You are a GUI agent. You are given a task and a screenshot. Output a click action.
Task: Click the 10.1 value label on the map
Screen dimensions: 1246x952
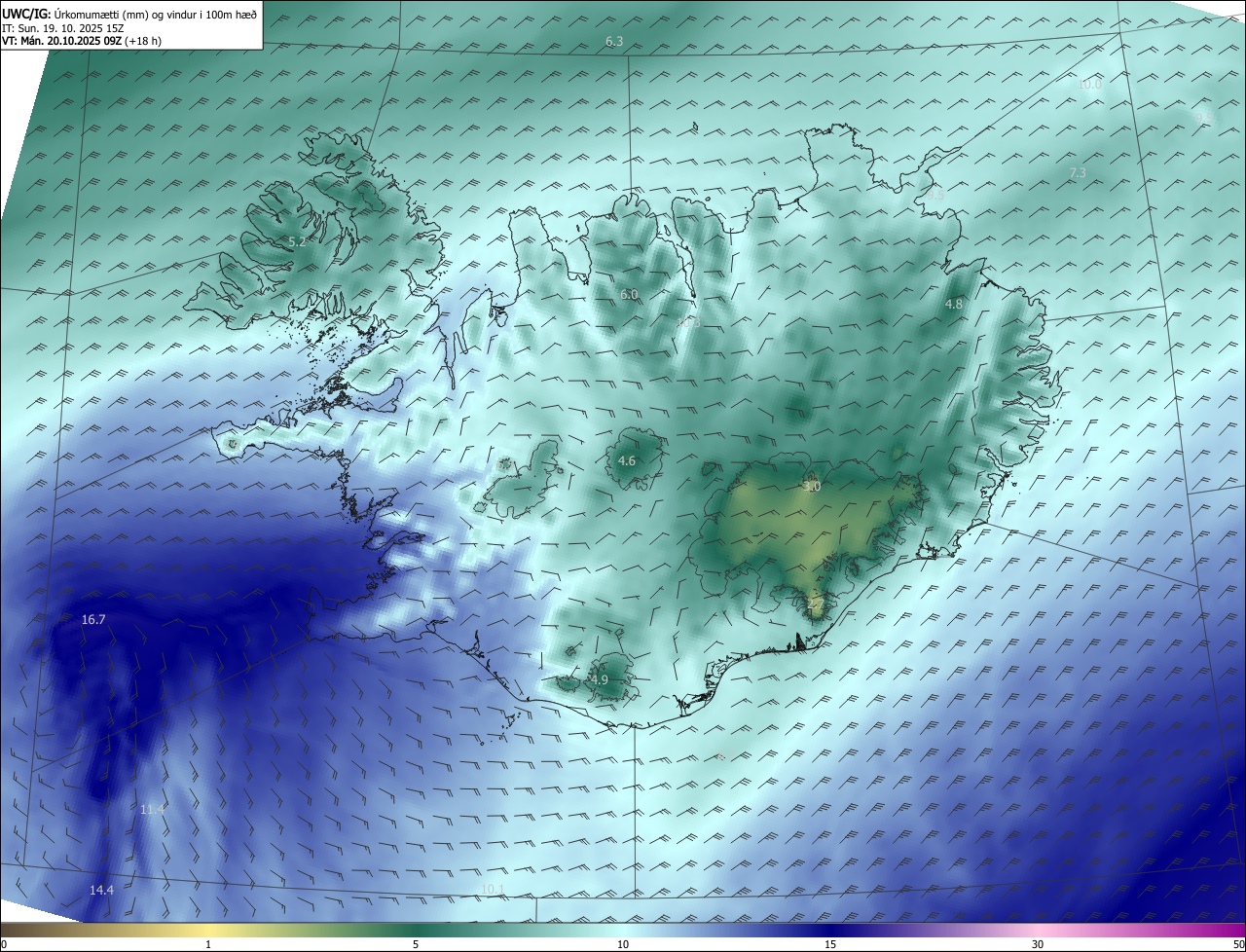pos(494,890)
